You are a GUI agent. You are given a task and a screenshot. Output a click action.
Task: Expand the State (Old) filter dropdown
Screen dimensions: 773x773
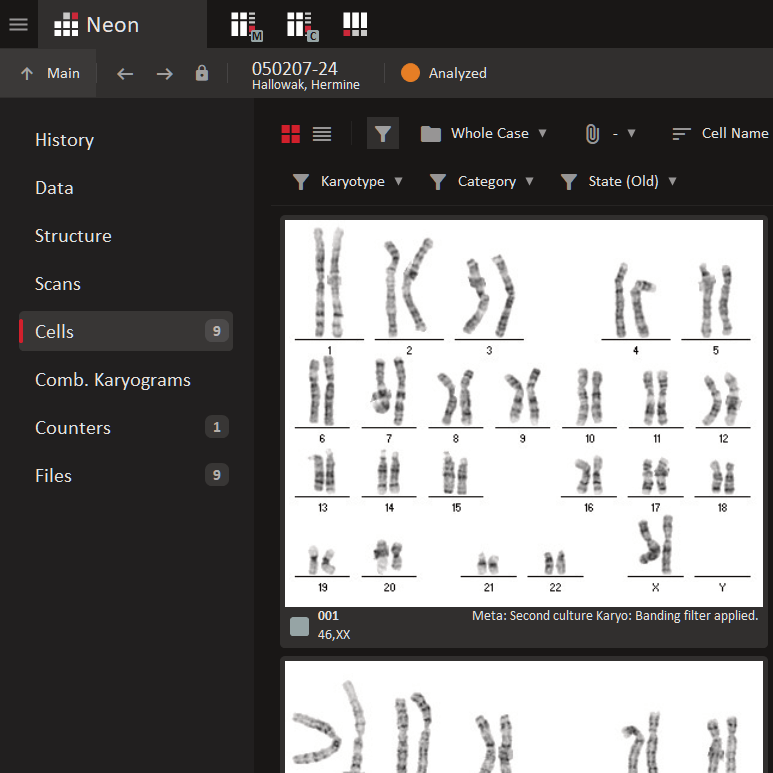tap(618, 181)
